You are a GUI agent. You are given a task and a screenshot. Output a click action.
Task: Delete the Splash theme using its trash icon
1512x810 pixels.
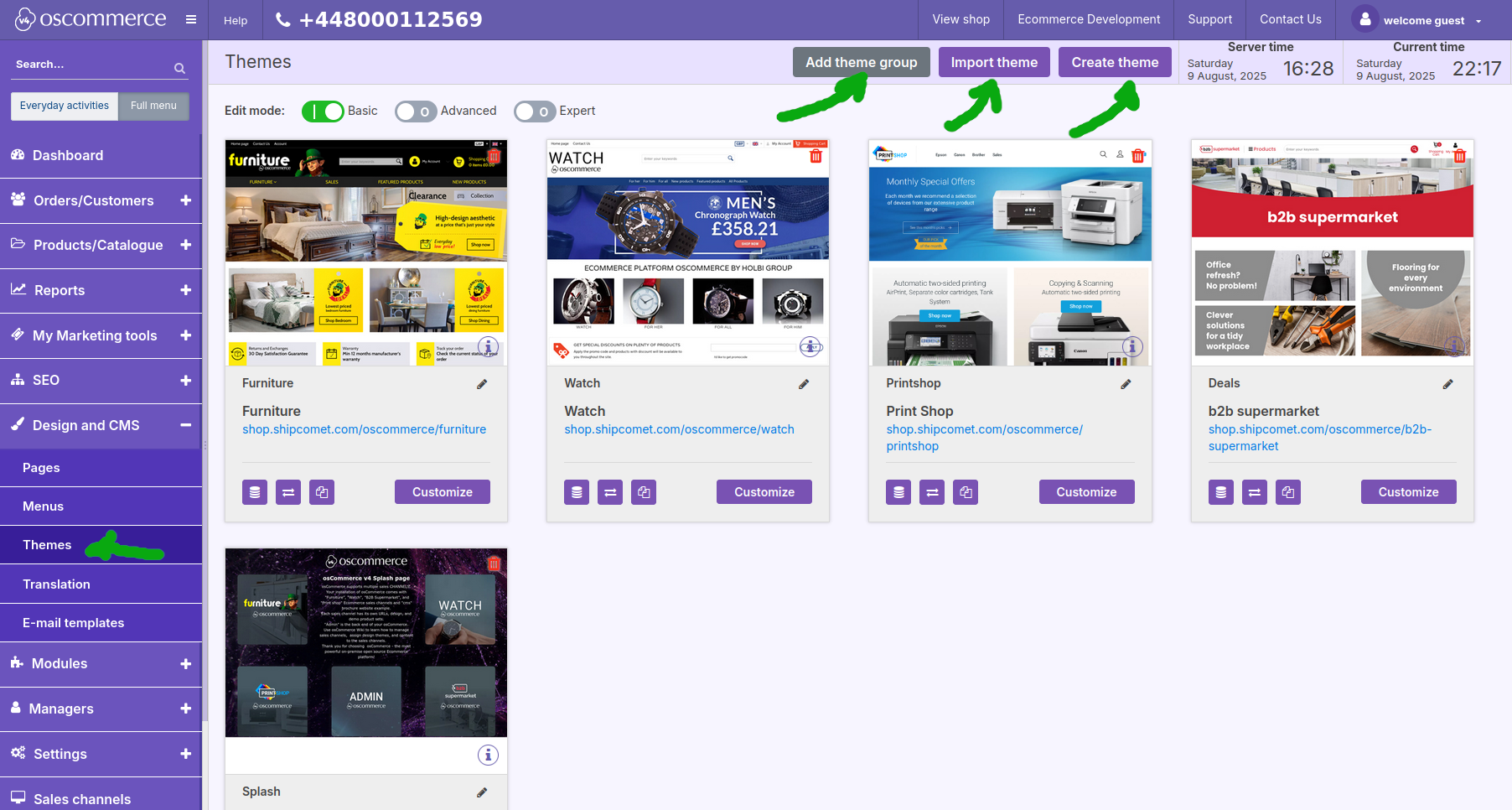pos(495,563)
